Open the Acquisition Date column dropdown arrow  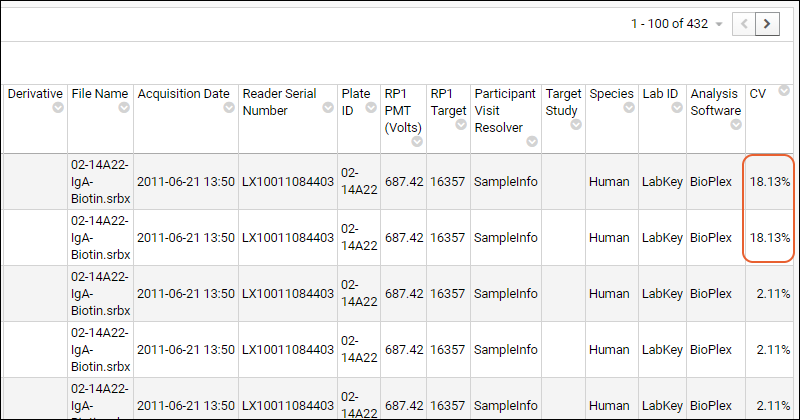pyautogui.click(x=229, y=108)
